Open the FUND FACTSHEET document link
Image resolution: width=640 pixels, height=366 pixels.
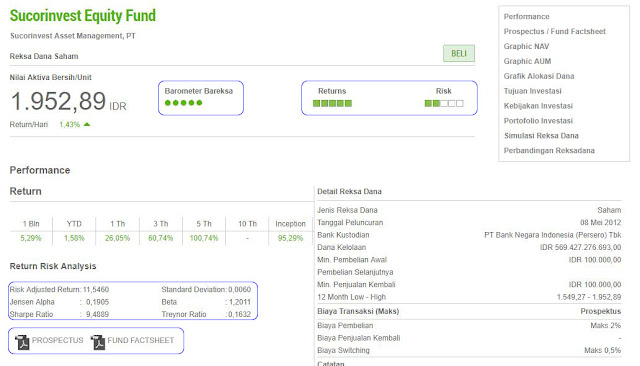(141, 340)
